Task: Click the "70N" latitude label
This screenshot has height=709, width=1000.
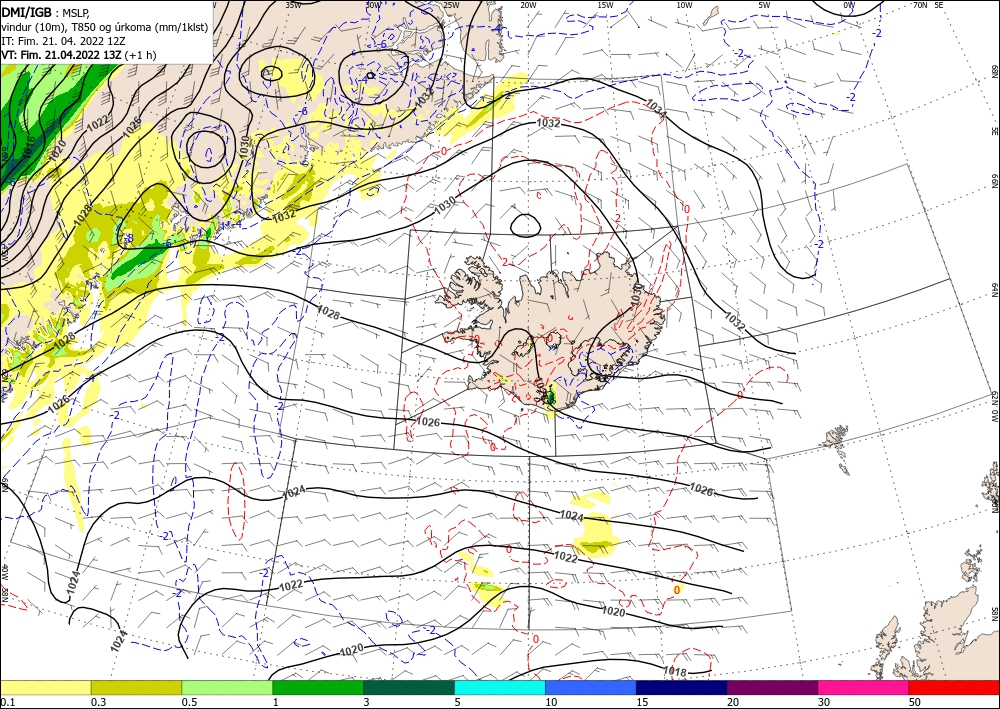Action: [920, 5]
